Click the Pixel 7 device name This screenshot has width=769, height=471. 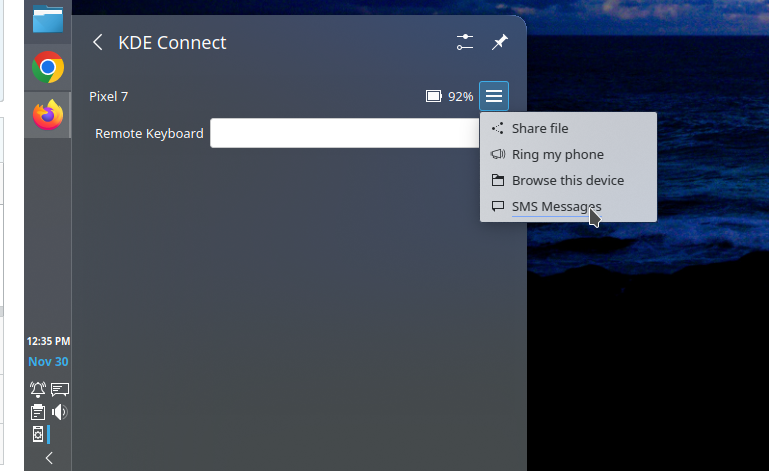tap(109, 97)
